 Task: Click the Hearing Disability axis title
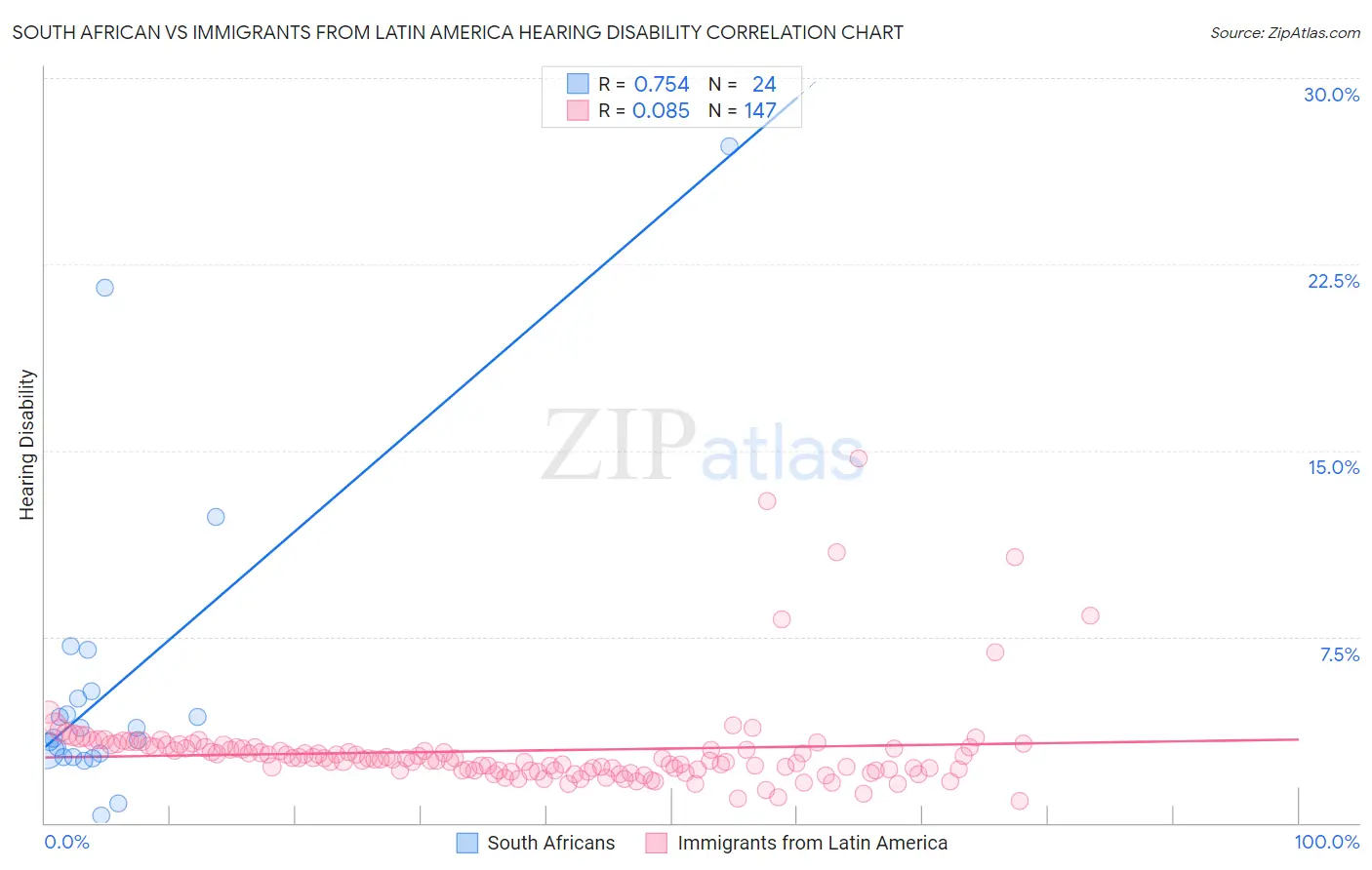[x=27, y=445]
